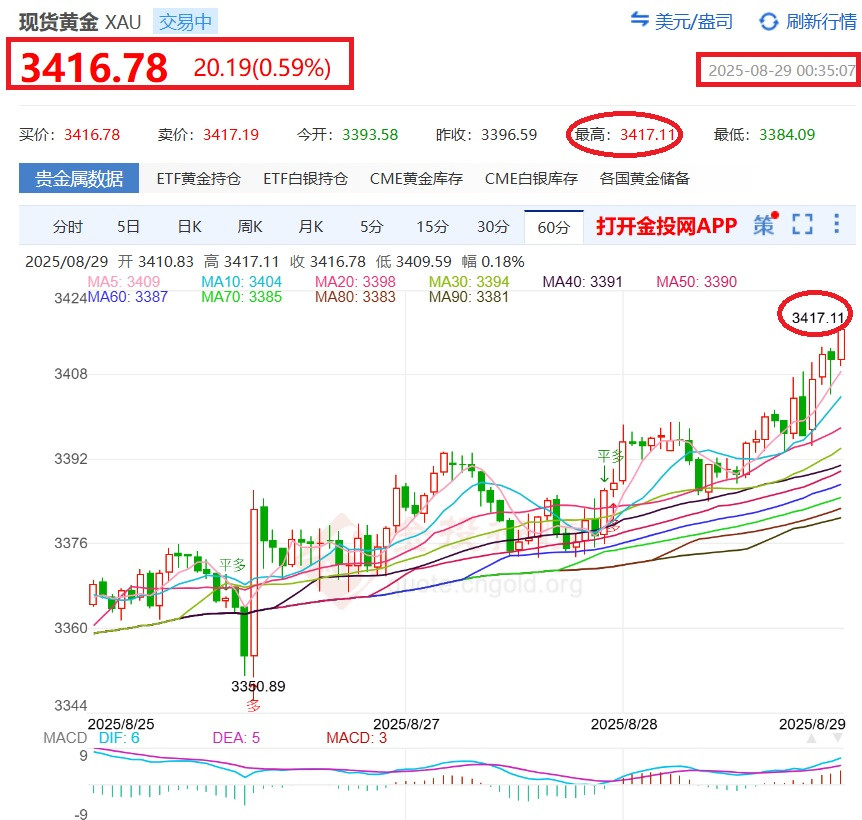Open the chart fullscreen view icon
This screenshot has height=820, width=862.
pos(802,226)
